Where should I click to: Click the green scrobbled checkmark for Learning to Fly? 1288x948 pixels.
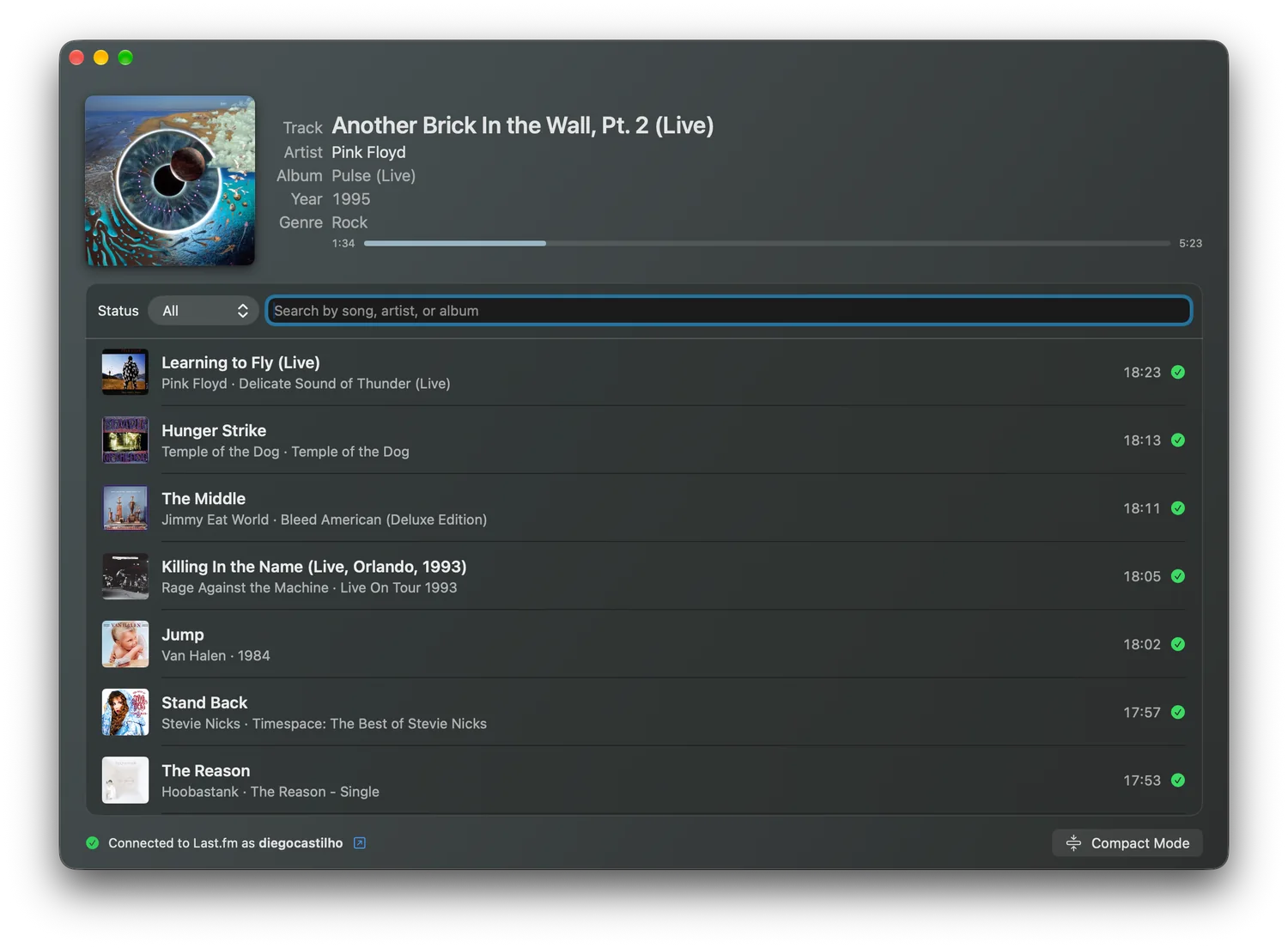pos(1178,372)
